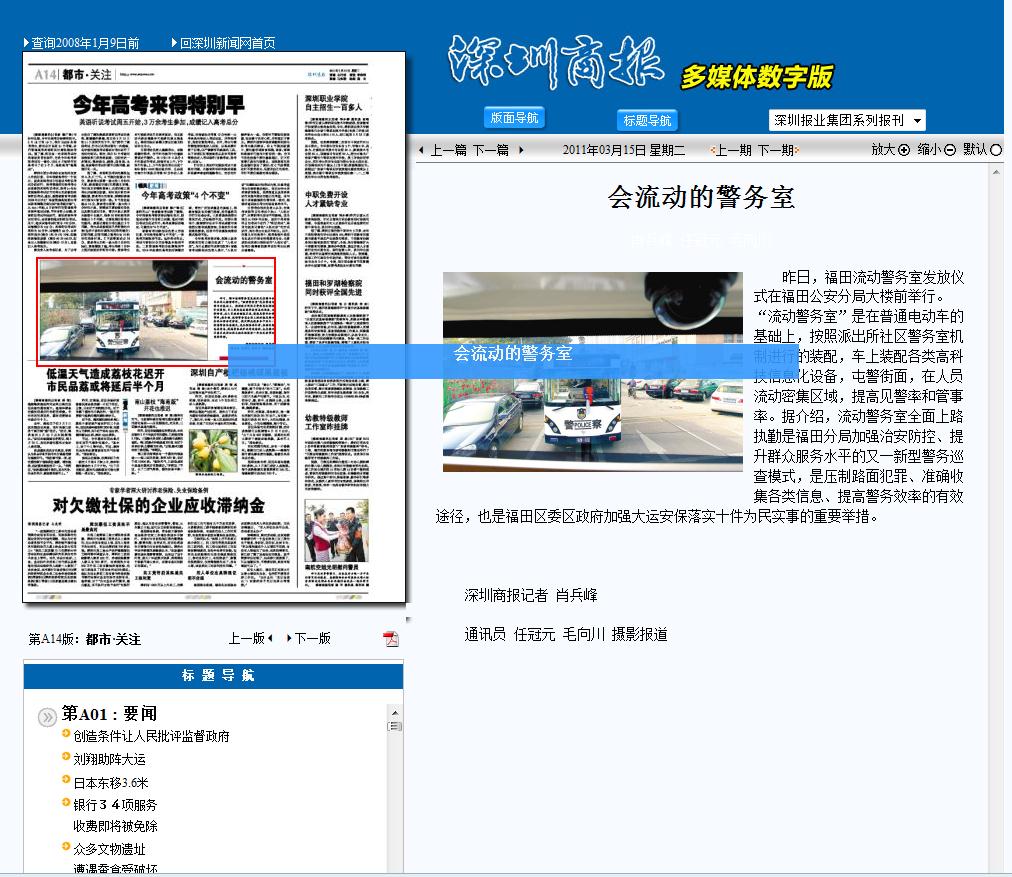Screen dimensions: 1012x877
Task: Open headline 刘翔助阵大运
Action: pos(109,759)
